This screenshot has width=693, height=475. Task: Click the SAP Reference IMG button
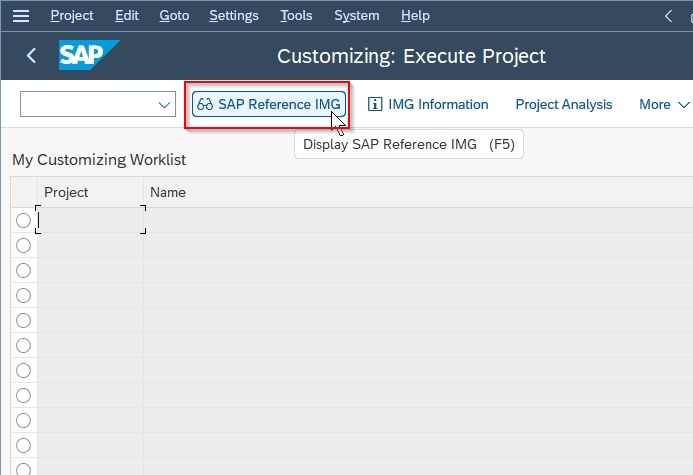pyautogui.click(x=269, y=104)
